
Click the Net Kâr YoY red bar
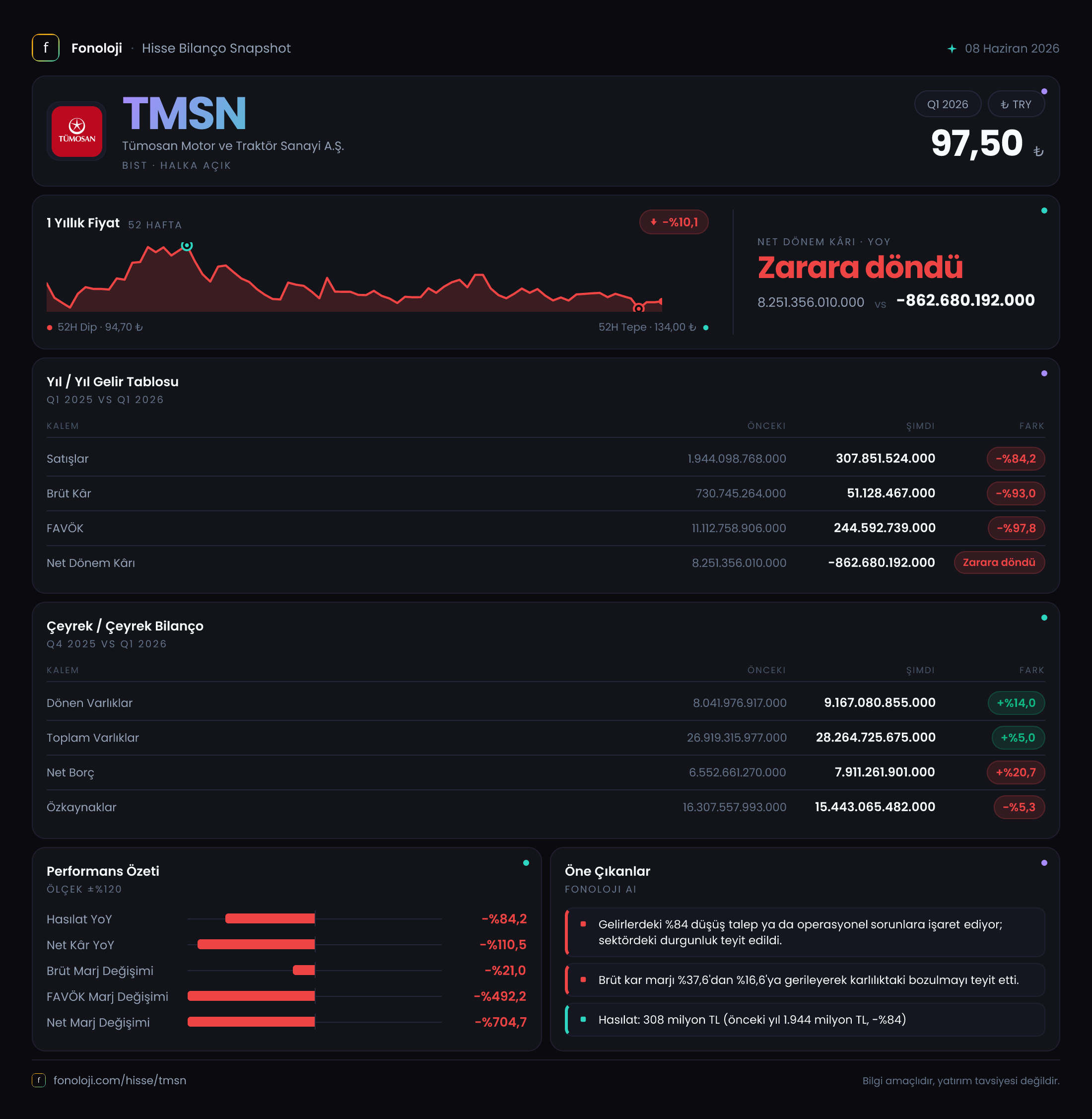click(256, 945)
